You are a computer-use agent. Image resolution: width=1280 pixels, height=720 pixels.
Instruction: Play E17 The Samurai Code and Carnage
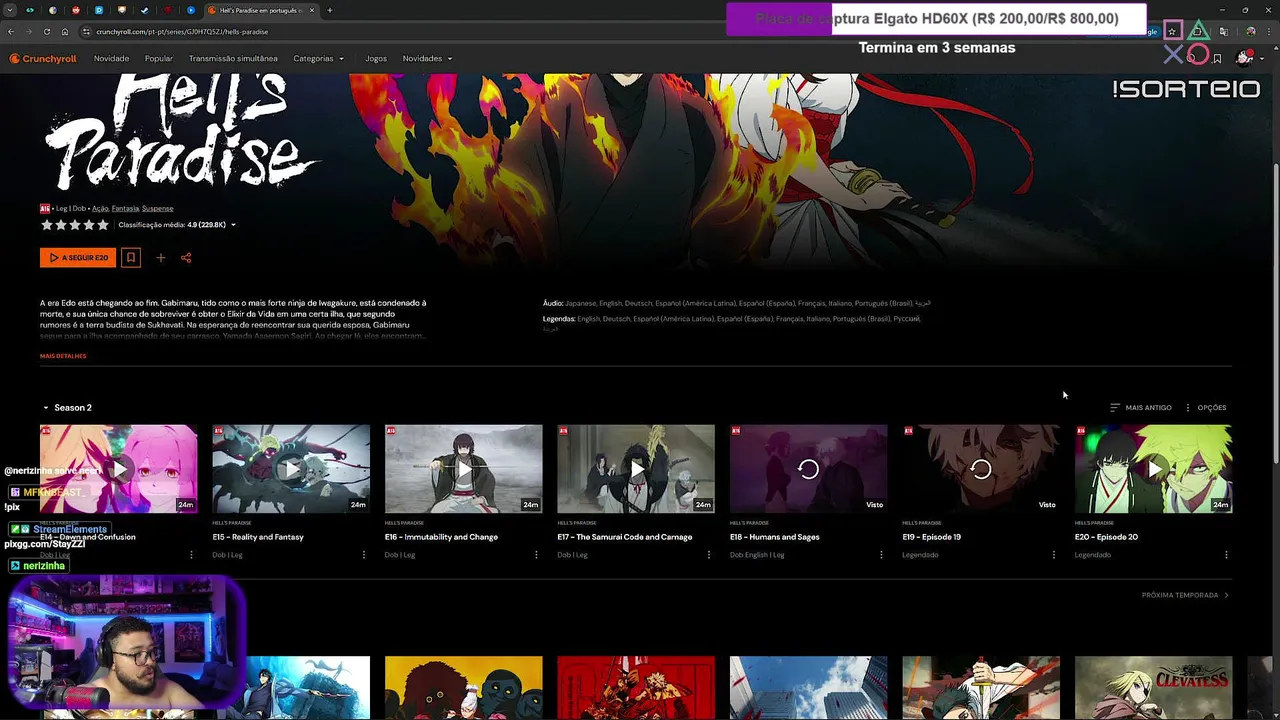click(636, 469)
